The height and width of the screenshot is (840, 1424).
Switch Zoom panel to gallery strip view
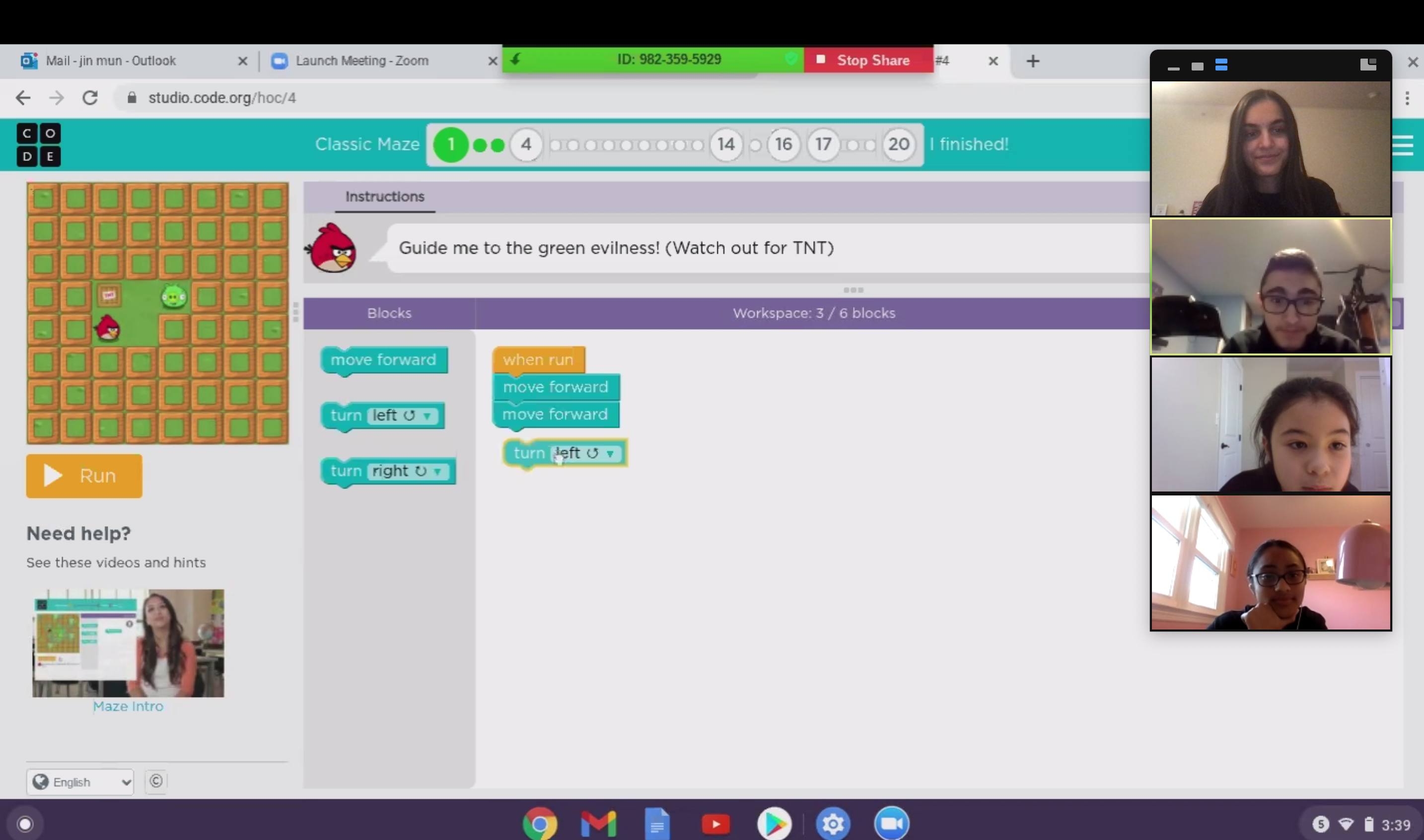(1221, 66)
